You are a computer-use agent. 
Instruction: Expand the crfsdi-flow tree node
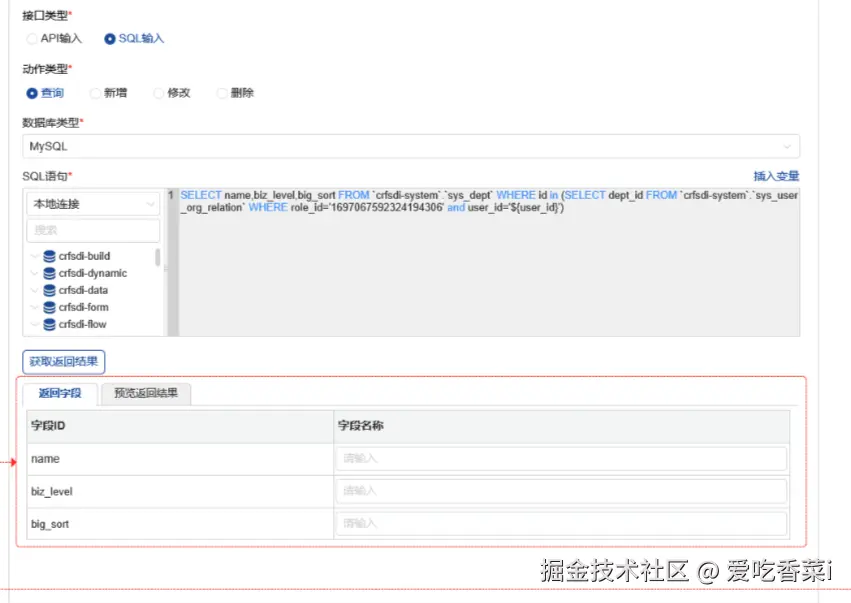point(35,325)
